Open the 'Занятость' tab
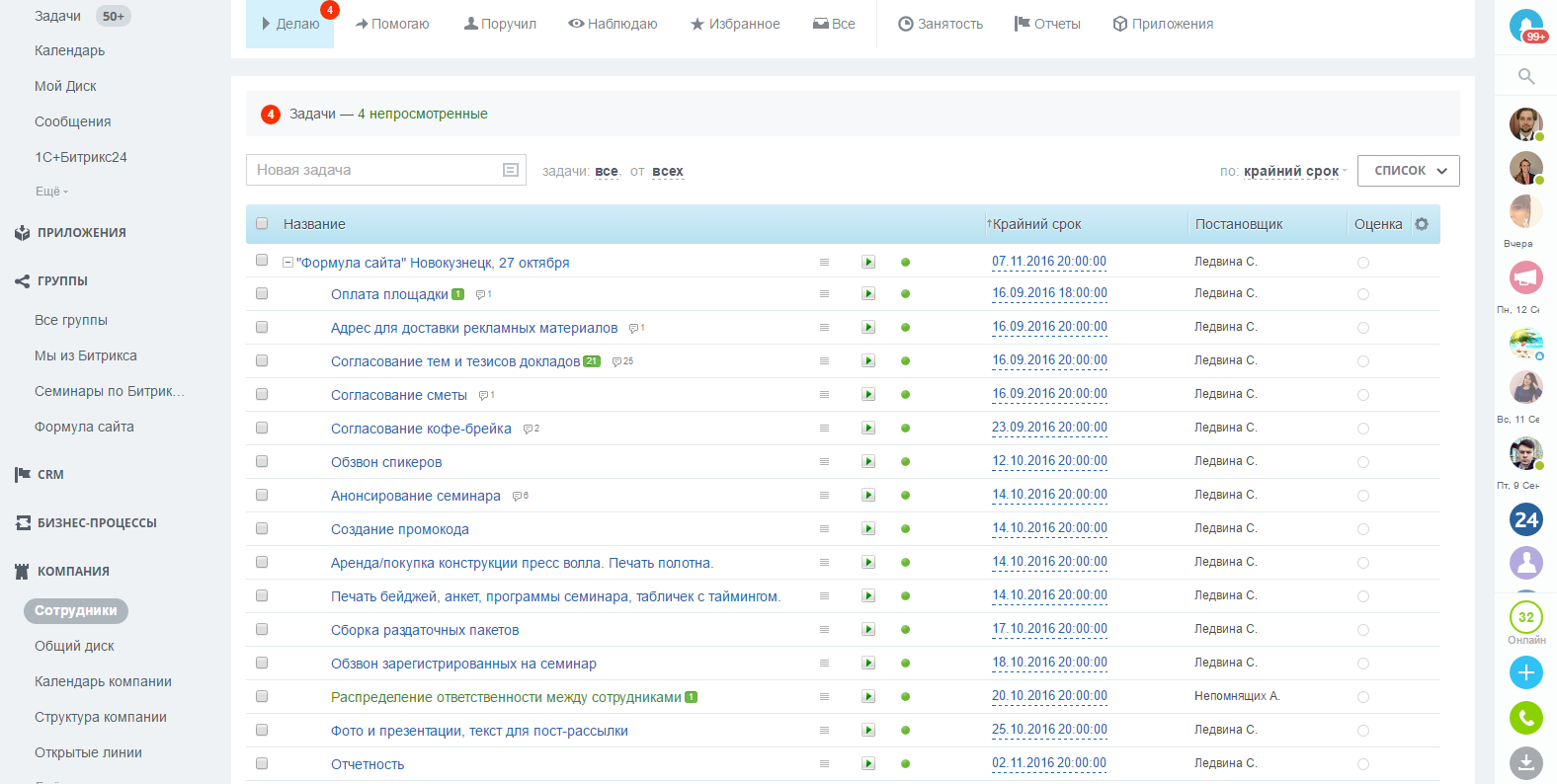 [941, 24]
